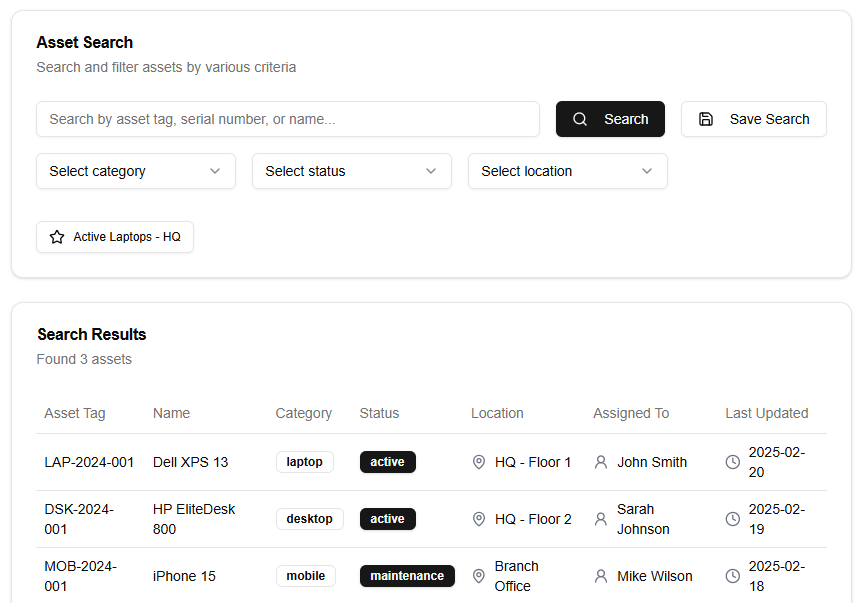Click the Name column header
Viewport: 867px width, 603px height.
tap(171, 413)
